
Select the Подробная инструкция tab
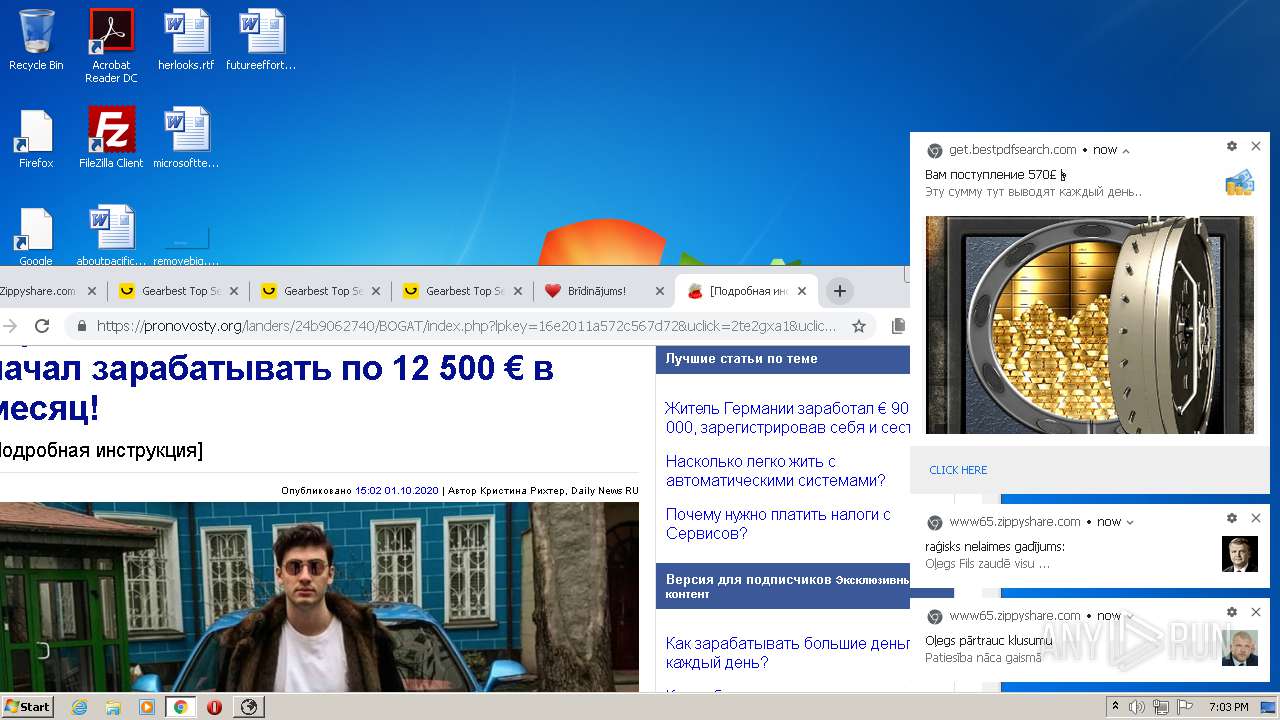[738, 291]
